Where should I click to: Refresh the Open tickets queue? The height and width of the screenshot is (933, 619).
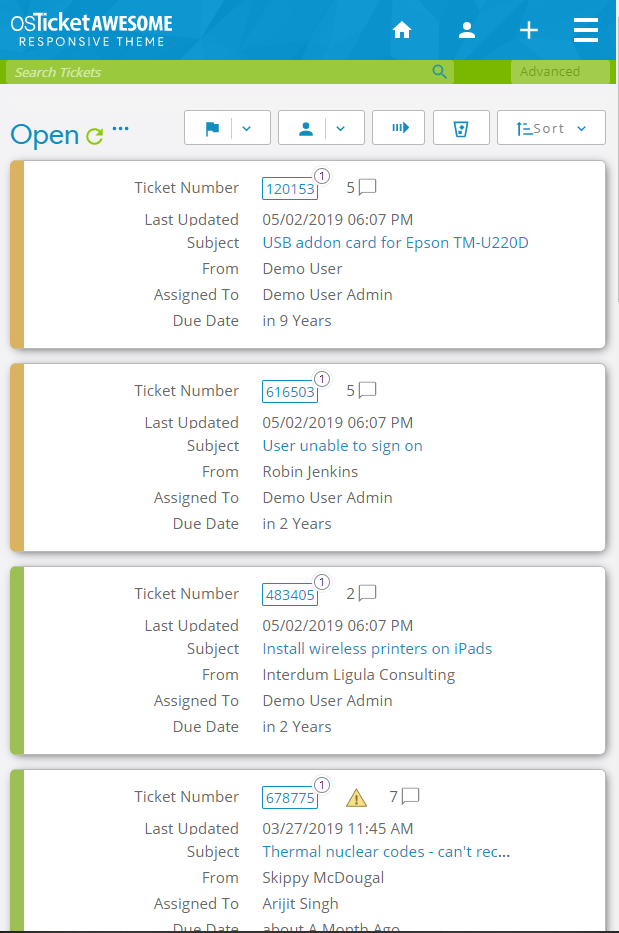(95, 136)
